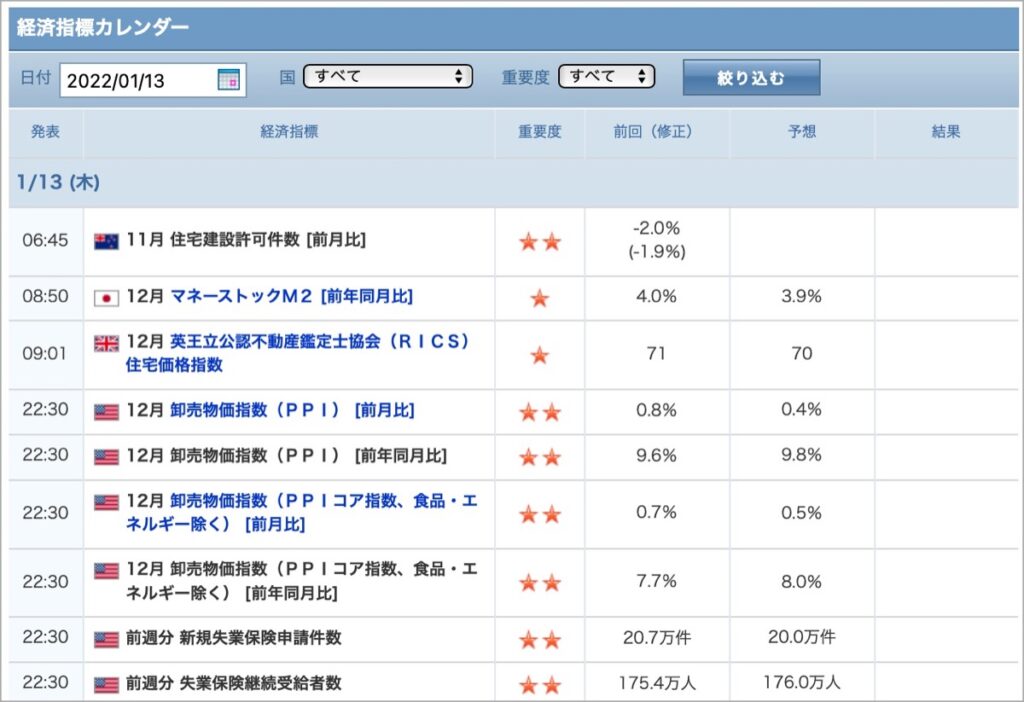Click the 予想 column header

point(802,132)
